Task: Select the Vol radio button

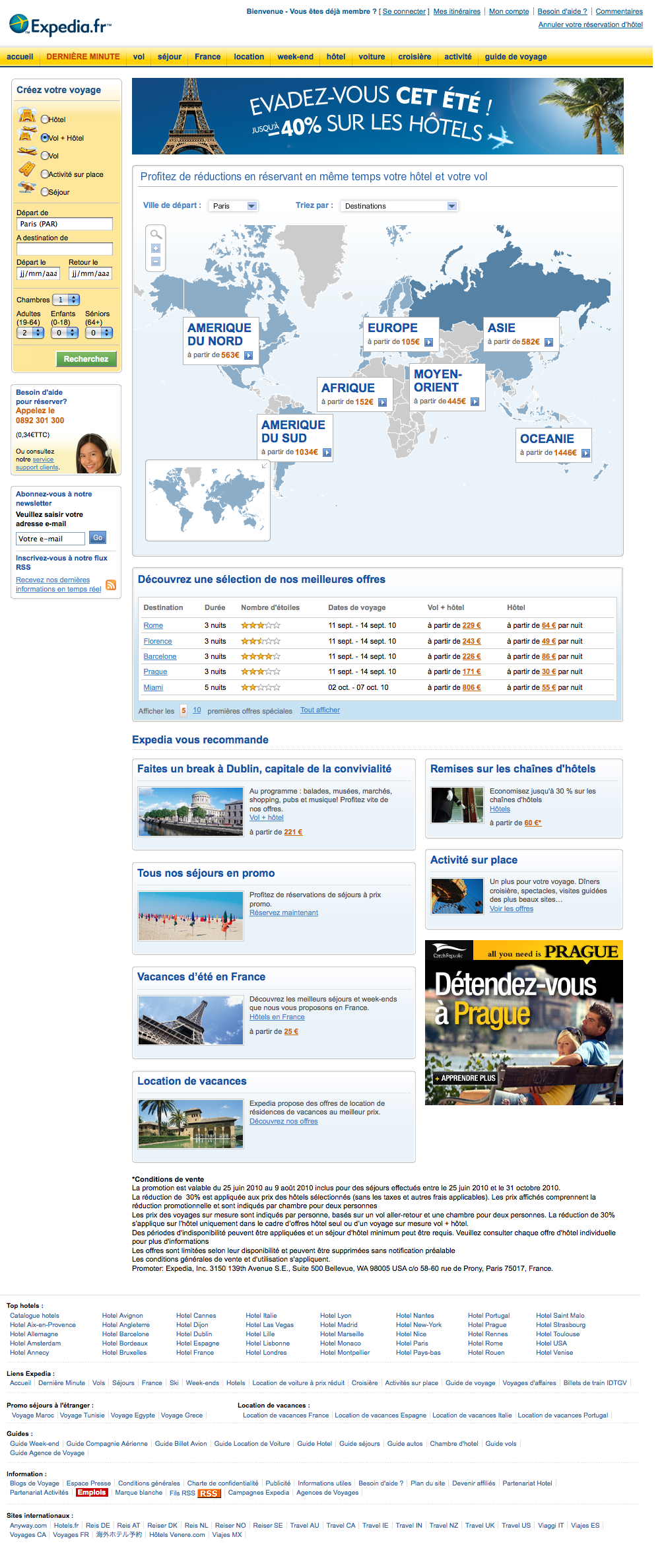Action: coord(45,156)
